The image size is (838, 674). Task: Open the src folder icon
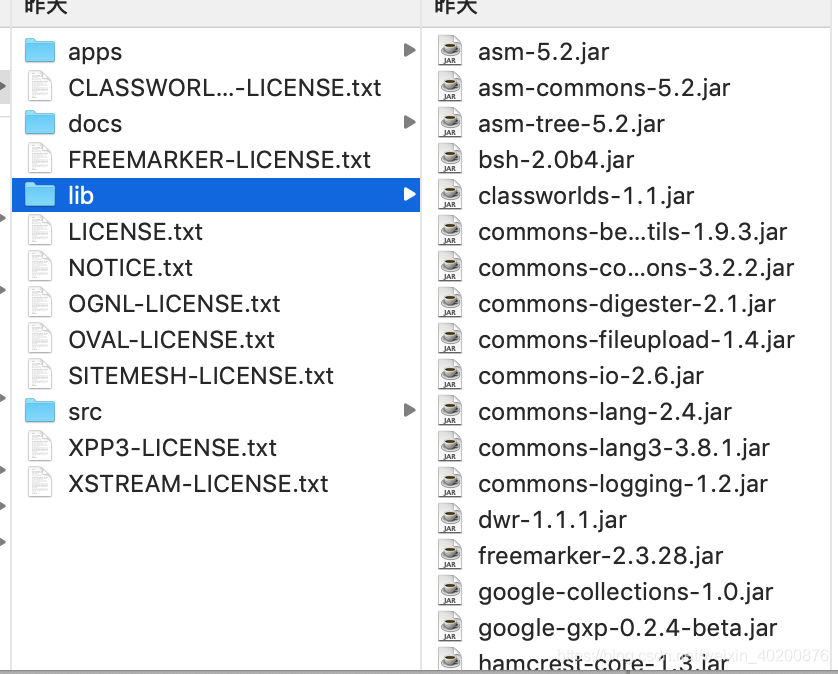point(40,411)
